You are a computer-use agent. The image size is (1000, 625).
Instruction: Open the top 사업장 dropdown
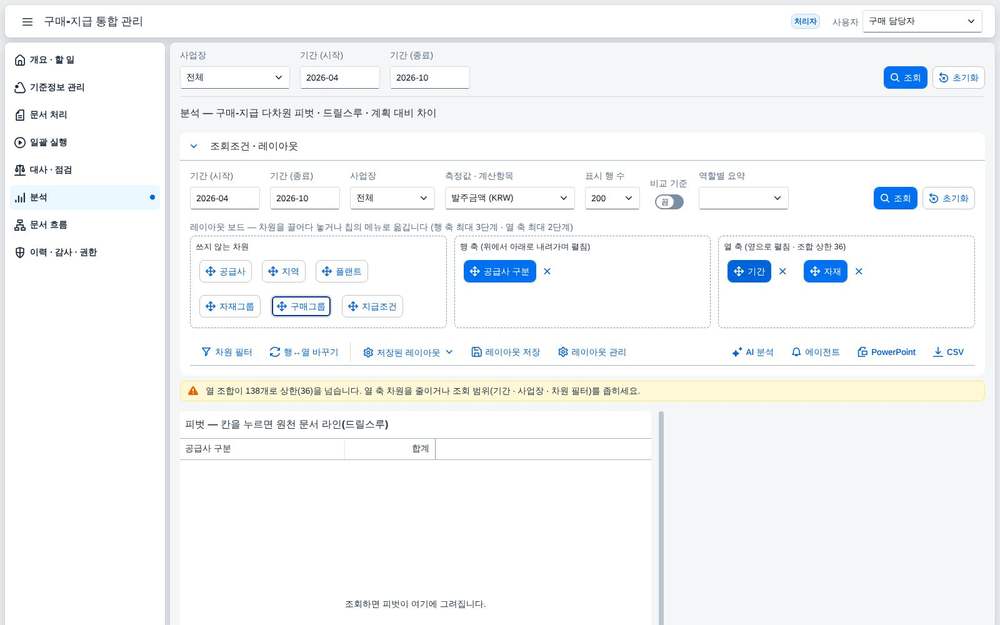coord(235,77)
